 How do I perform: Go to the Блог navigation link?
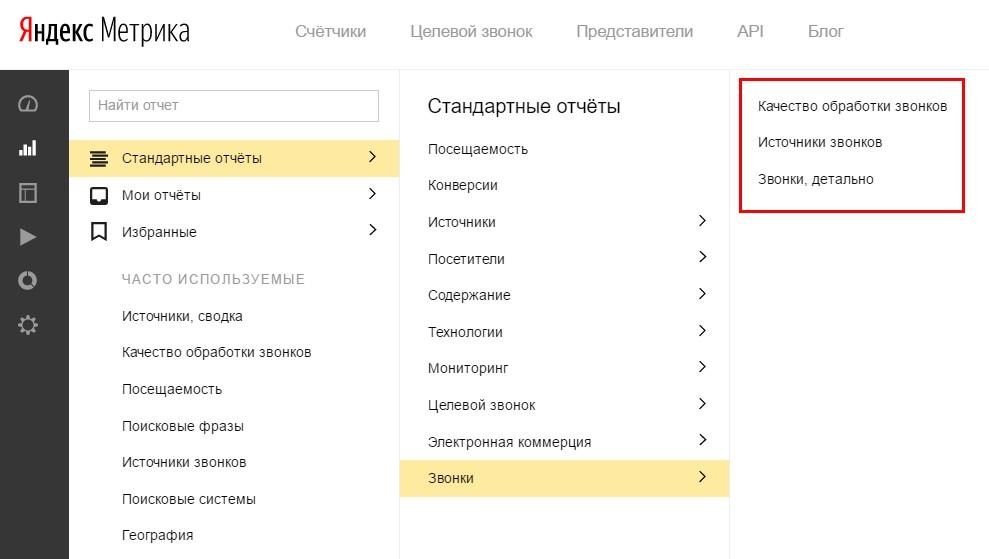click(x=825, y=32)
